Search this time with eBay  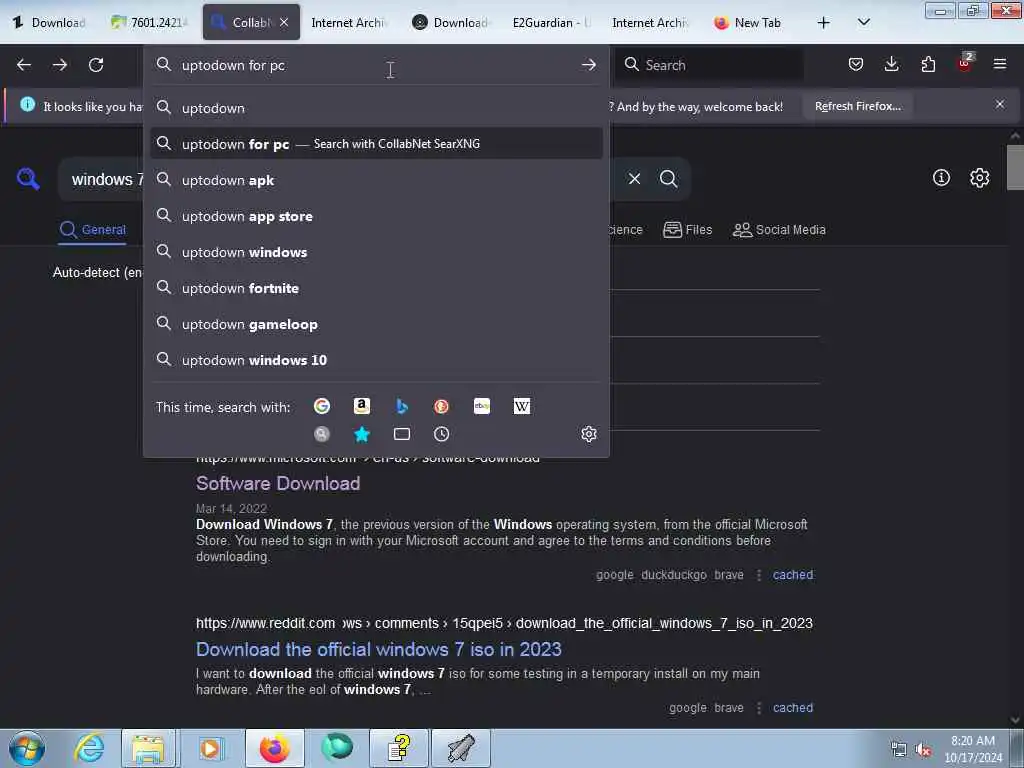pos(482,406)
